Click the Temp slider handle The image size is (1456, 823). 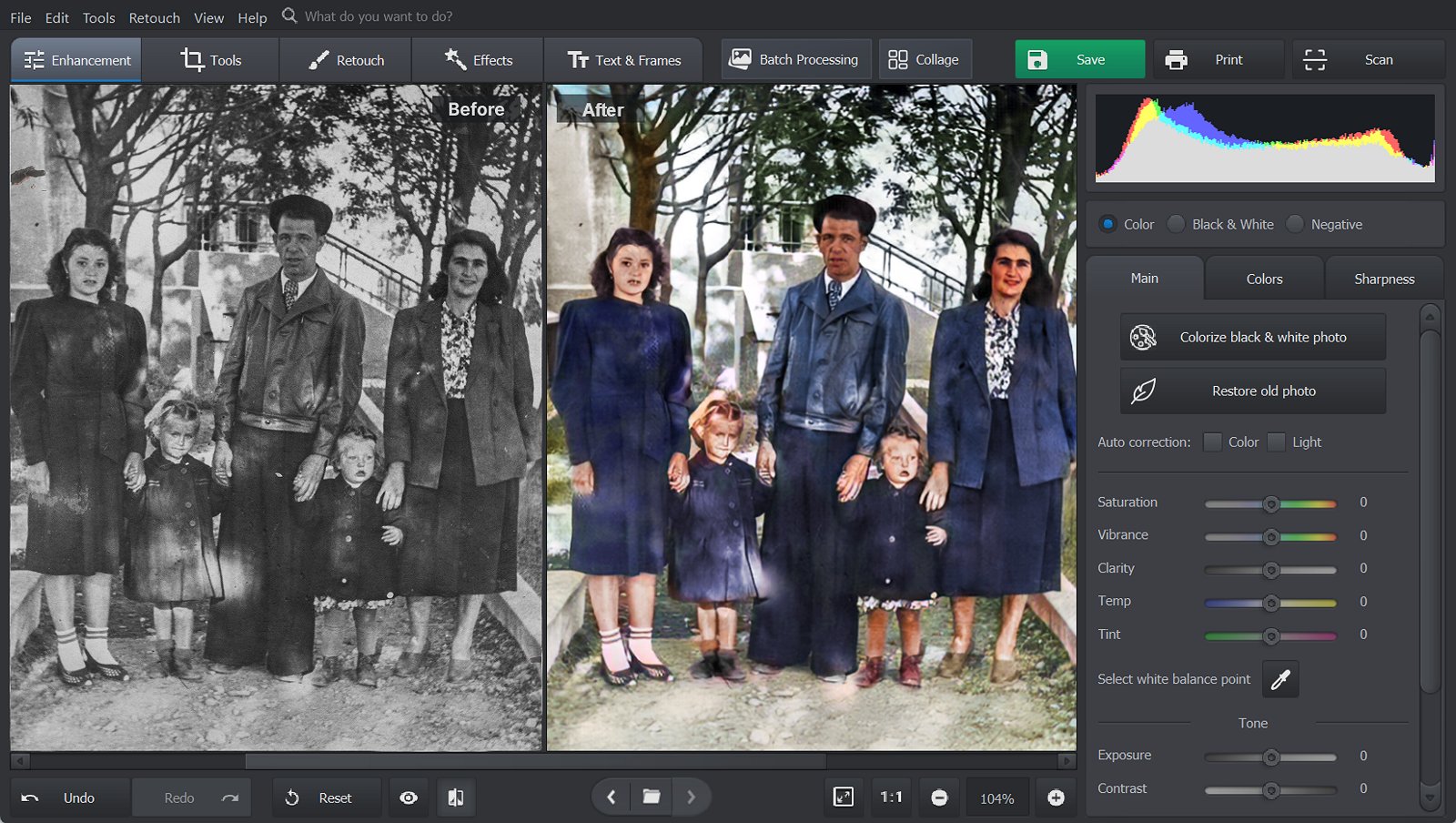[x=1271, y=603]
